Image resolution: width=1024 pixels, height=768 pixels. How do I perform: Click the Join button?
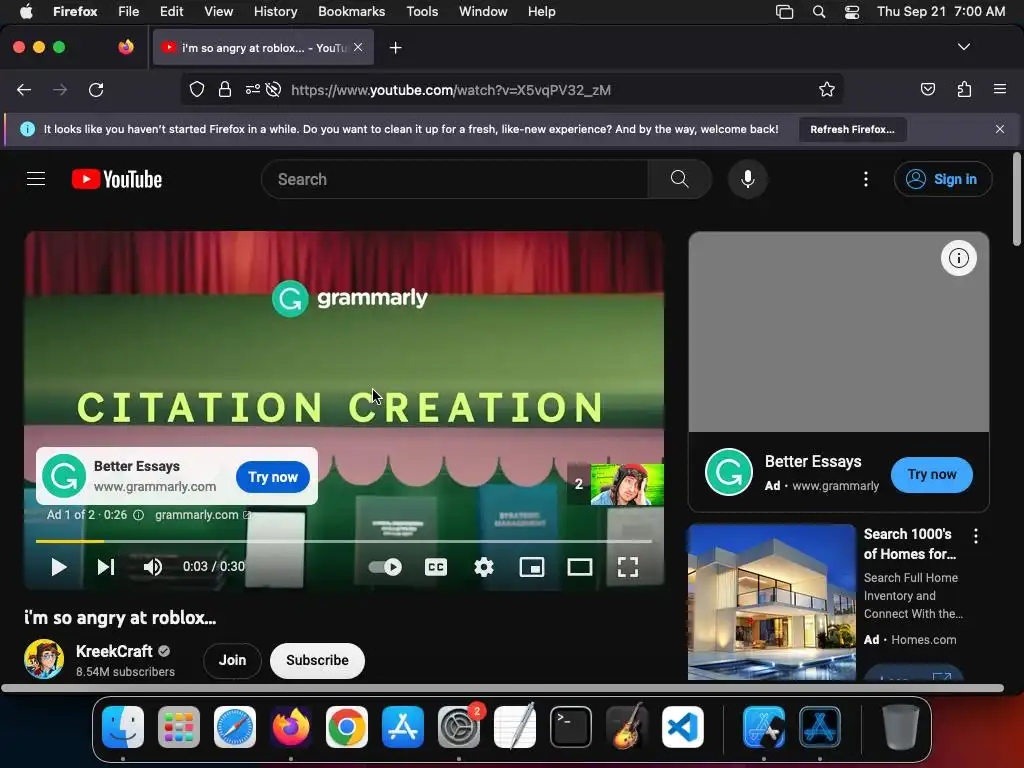pyautogui.click(x=232, y=660)
